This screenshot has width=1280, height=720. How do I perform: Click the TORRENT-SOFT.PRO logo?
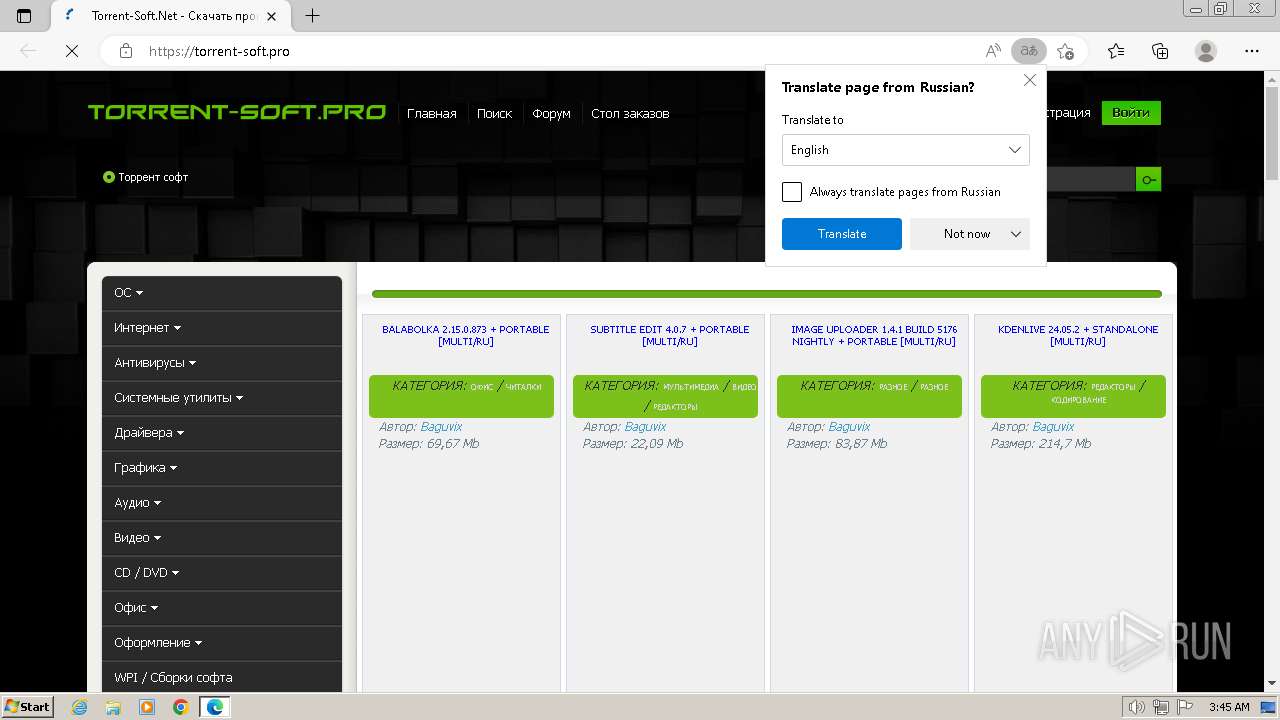(x=237, y=112)
